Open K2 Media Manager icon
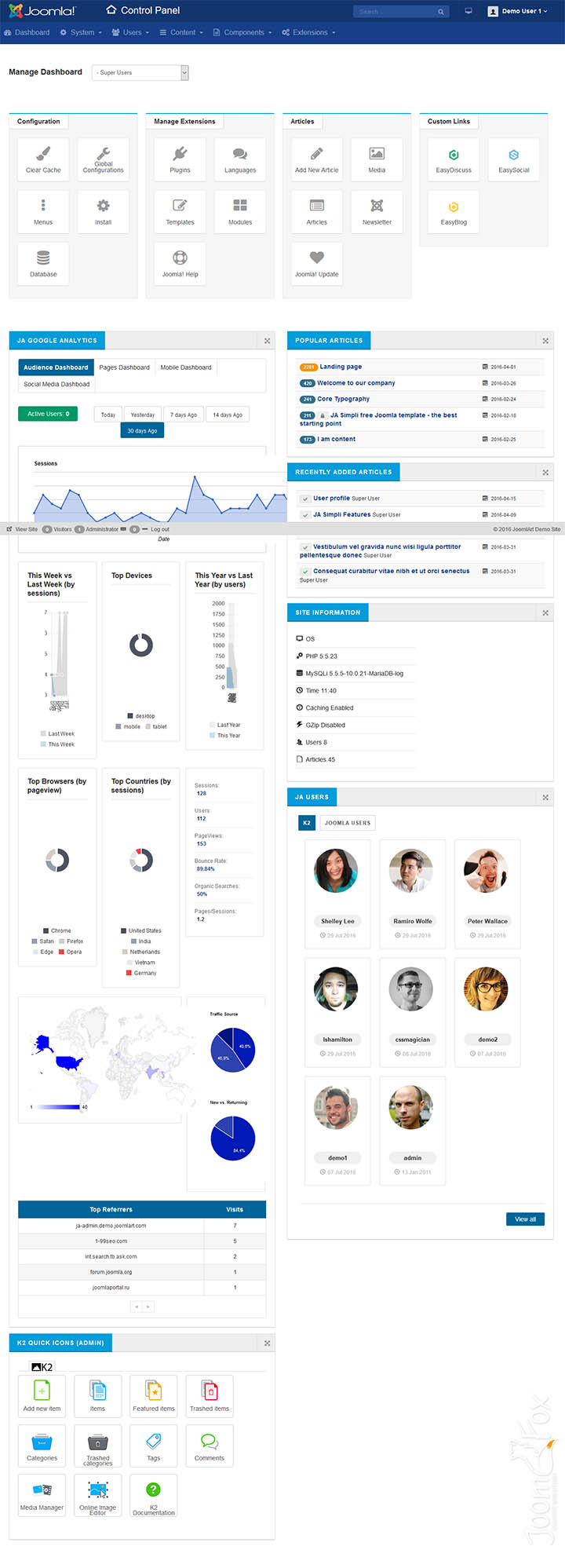 (42, 1496)
